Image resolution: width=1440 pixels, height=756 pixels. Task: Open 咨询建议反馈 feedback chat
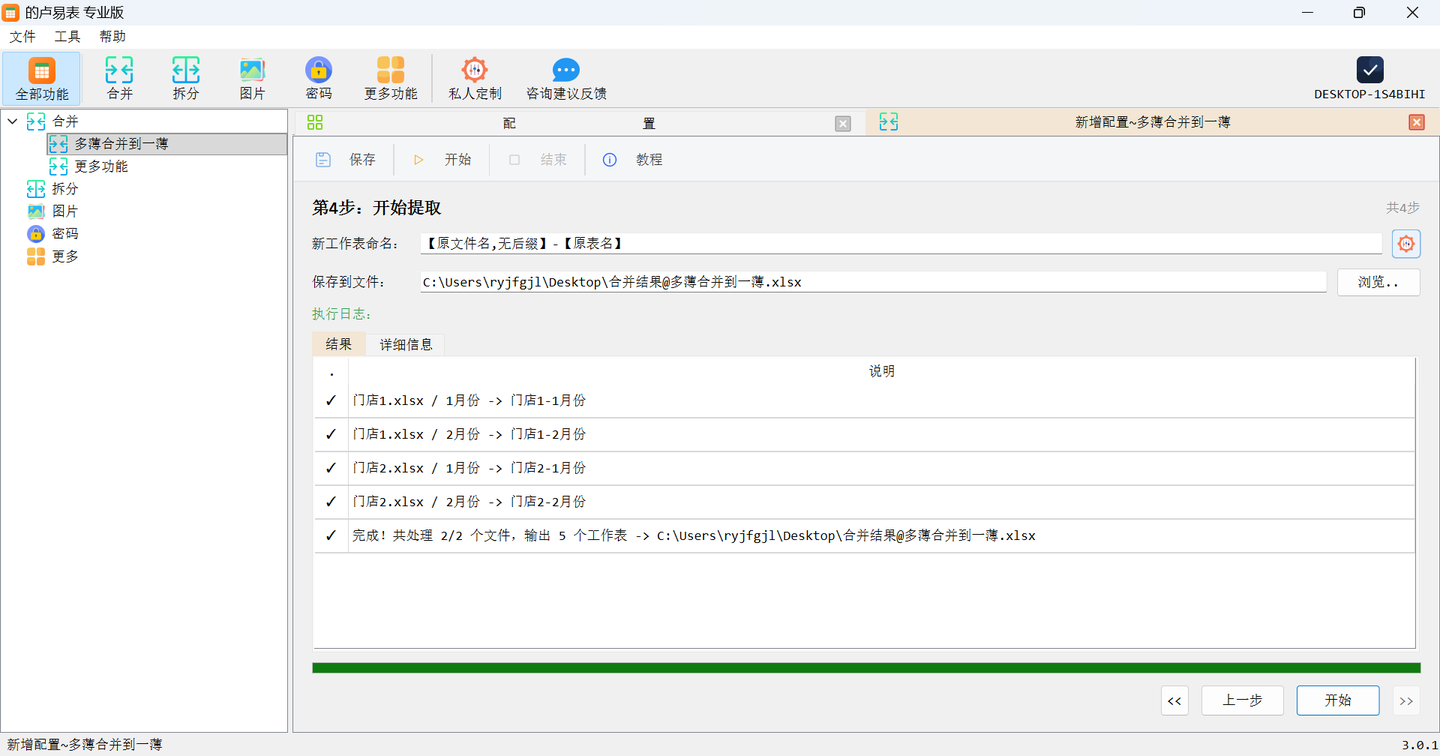point(566,78)
